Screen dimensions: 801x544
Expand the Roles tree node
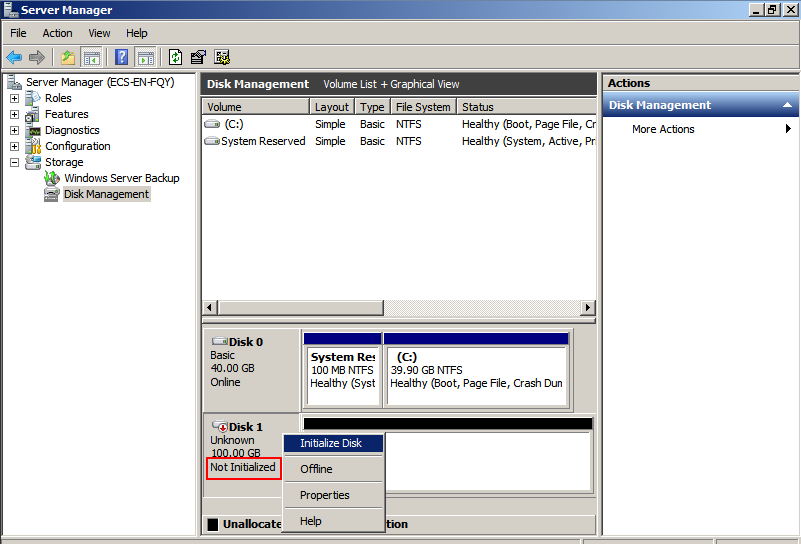click(15, 98)
